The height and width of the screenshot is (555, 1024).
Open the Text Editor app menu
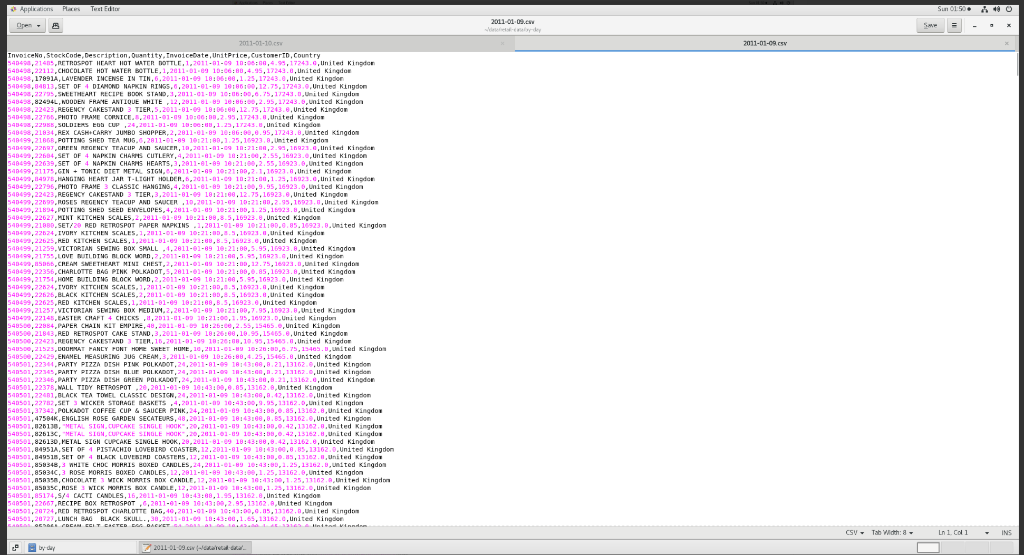coord(104,9)
